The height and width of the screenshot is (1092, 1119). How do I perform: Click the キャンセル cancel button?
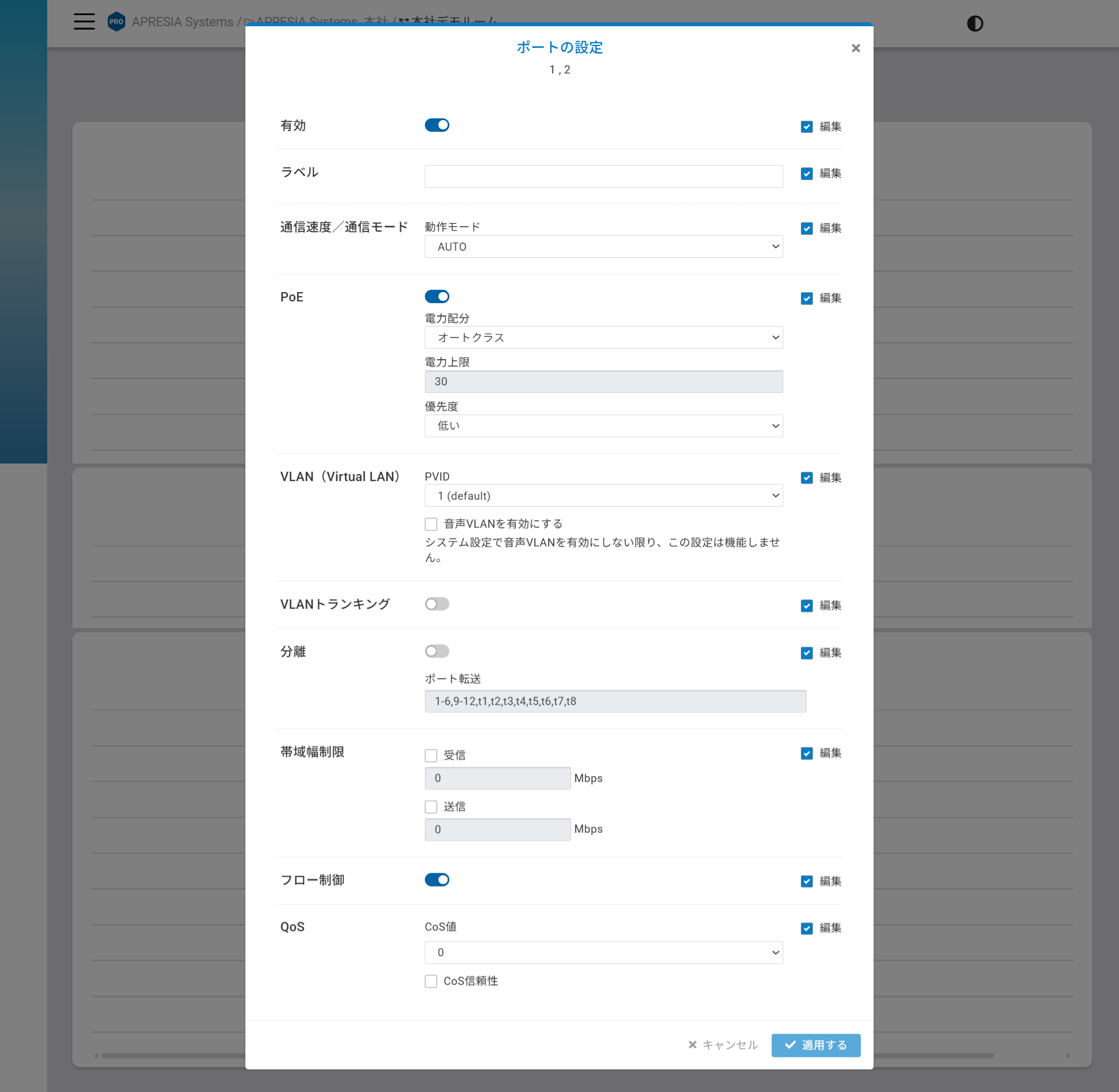click(x=723, y=1045)
